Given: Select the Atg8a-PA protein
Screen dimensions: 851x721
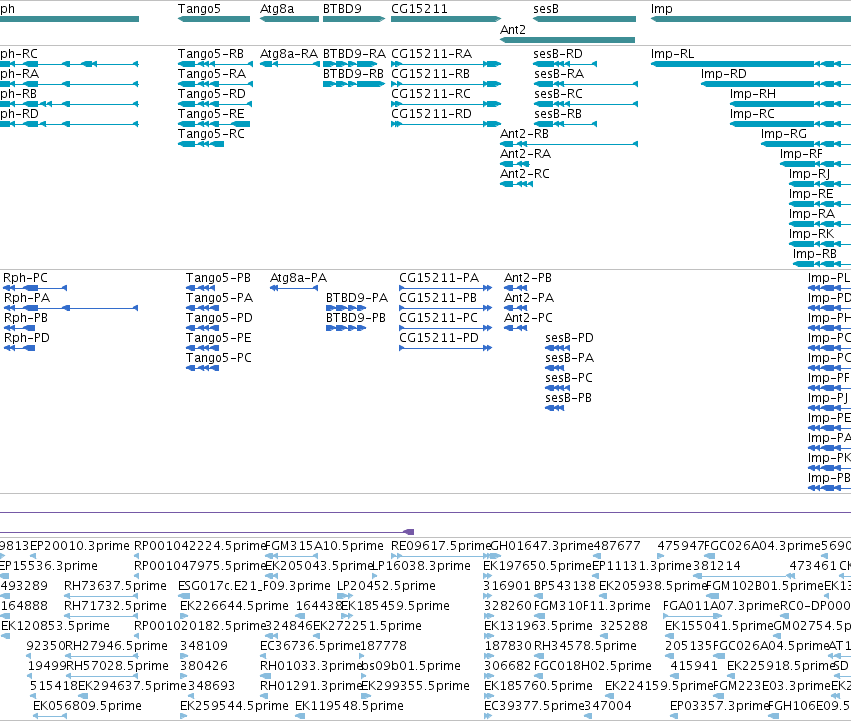Looking at the screenshot, I should point(294,288).
